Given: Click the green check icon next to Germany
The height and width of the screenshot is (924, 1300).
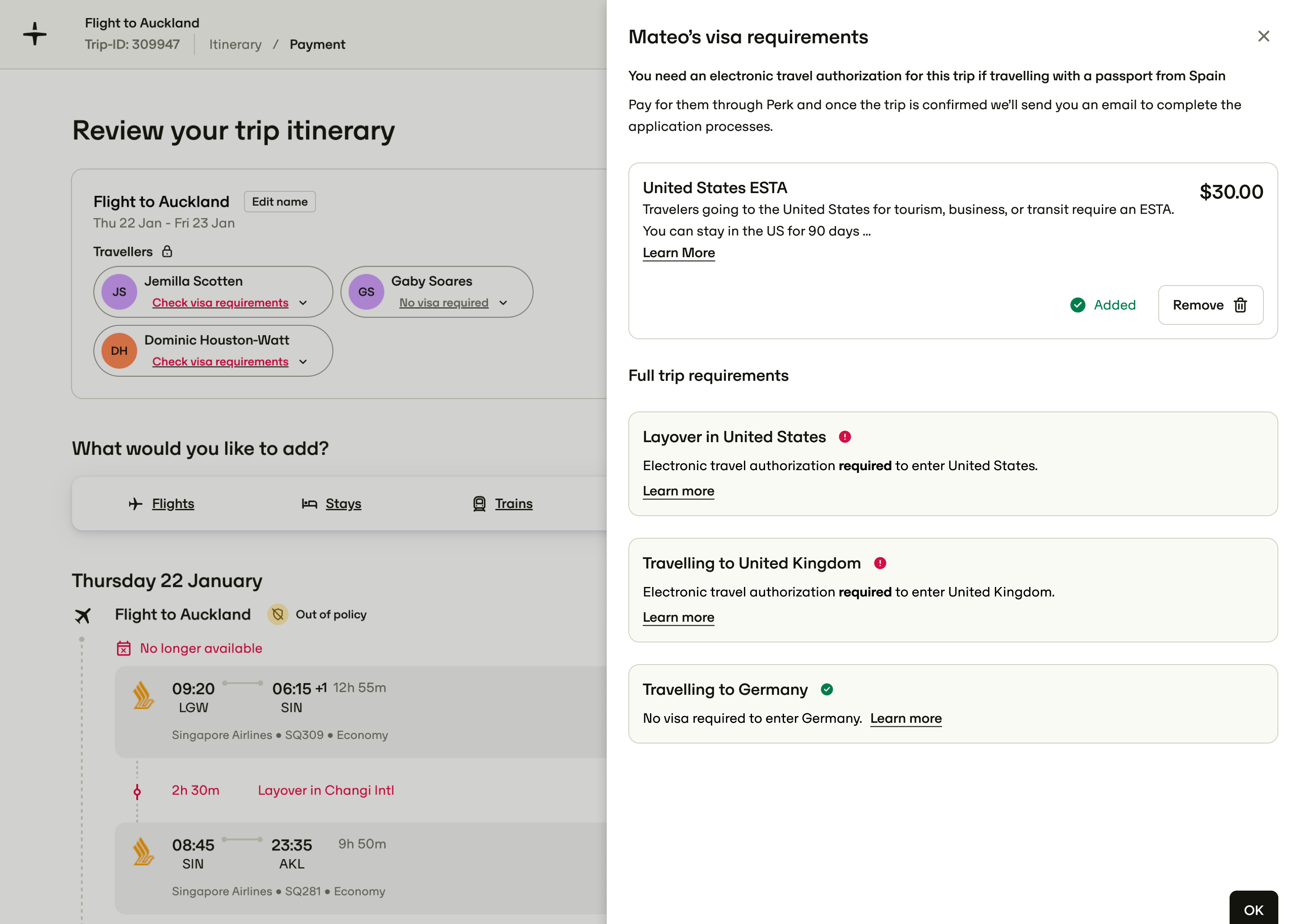Looking at the screenshot, I should [827, 689].
